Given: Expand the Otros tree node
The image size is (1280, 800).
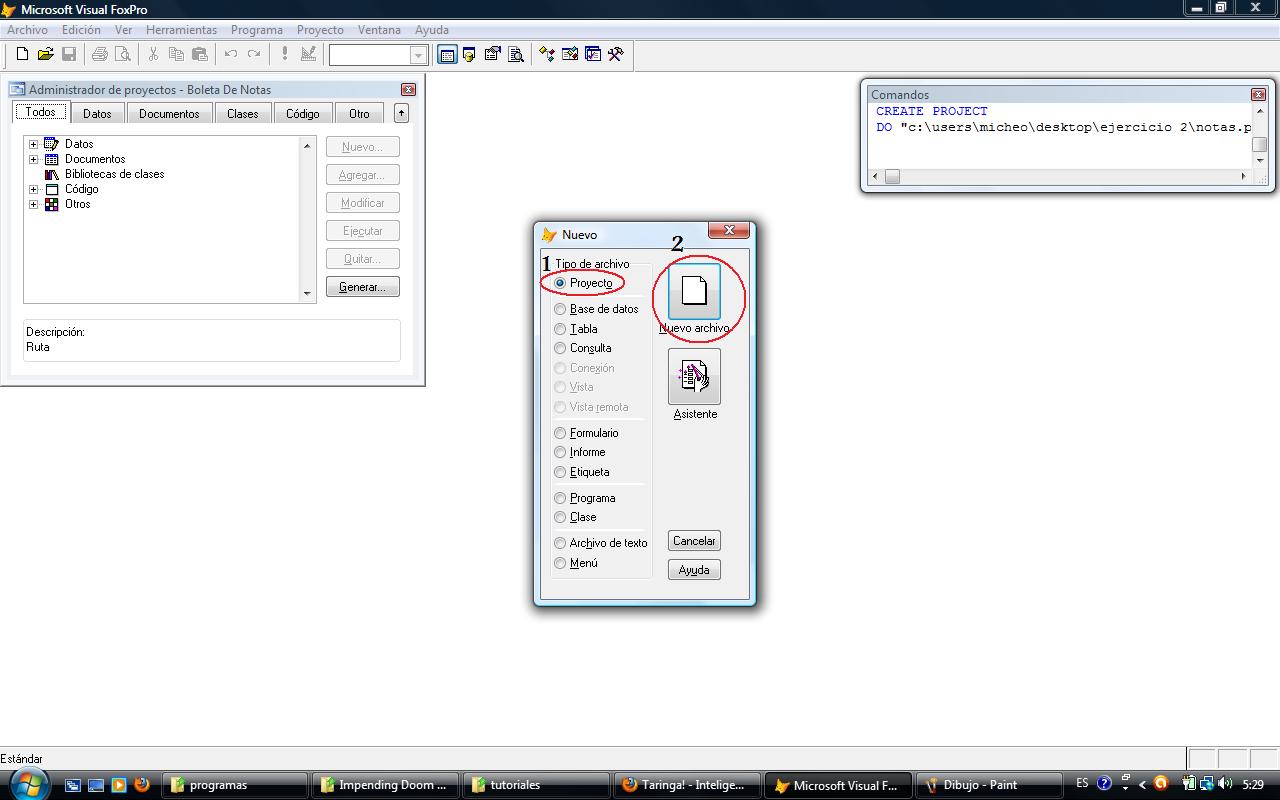Looking at the screenshot, I should click(33, 204).
